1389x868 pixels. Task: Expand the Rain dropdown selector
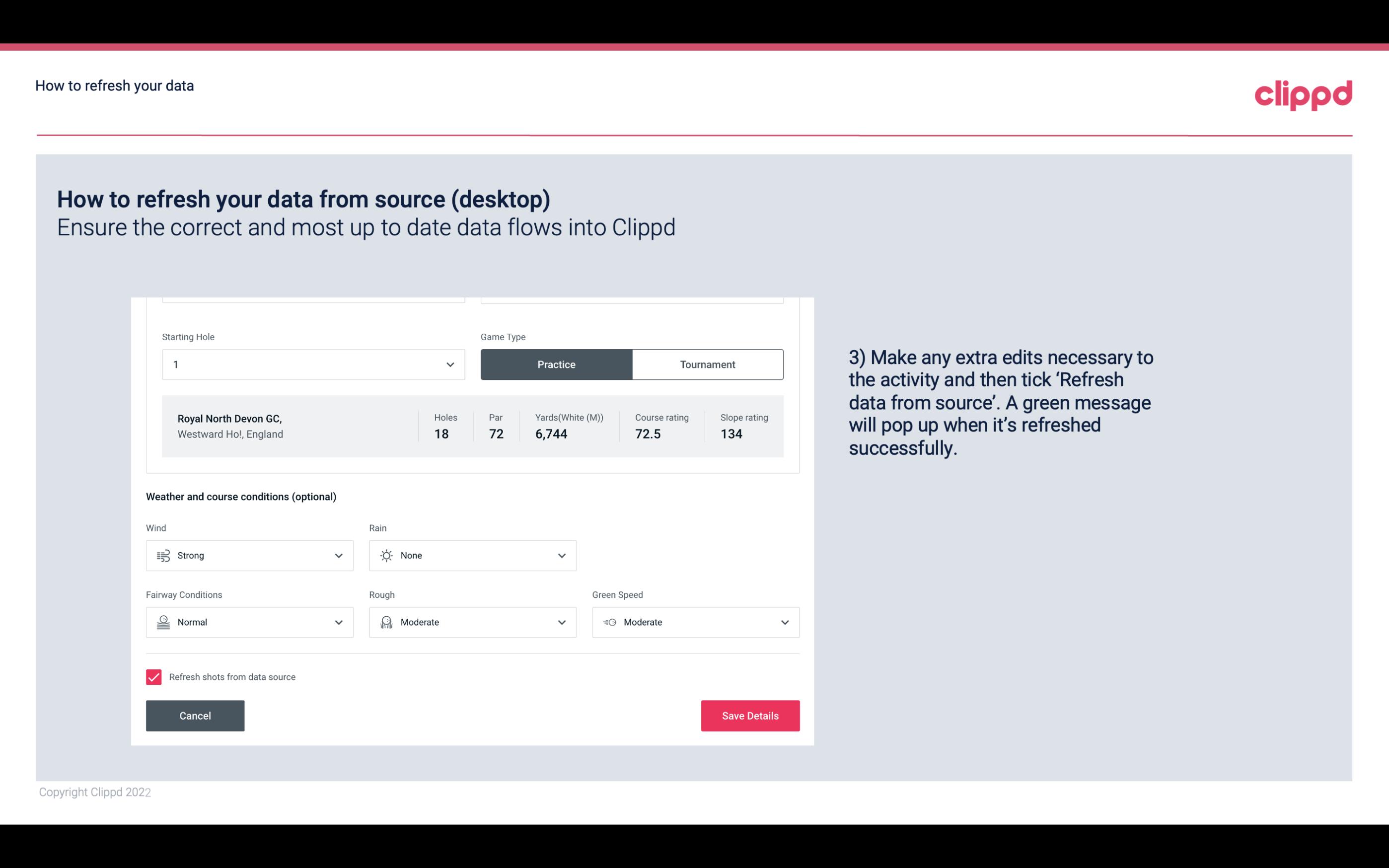point(561,555)
